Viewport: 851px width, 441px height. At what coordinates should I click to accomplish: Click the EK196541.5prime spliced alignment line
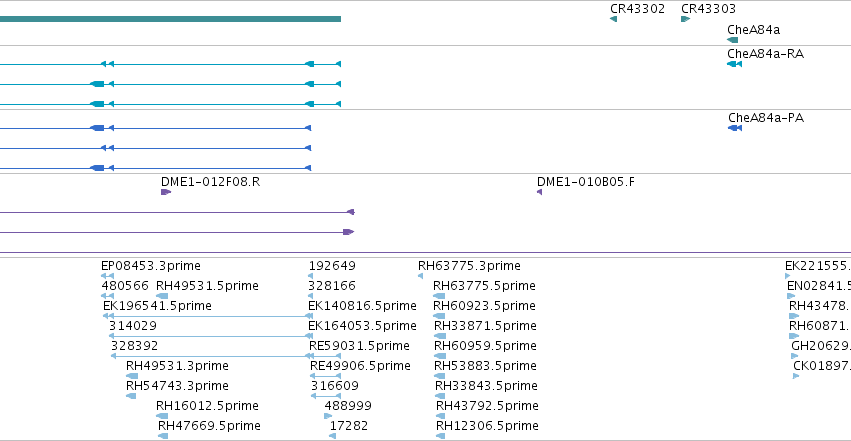pyautogui.click(x=208, y=316)
